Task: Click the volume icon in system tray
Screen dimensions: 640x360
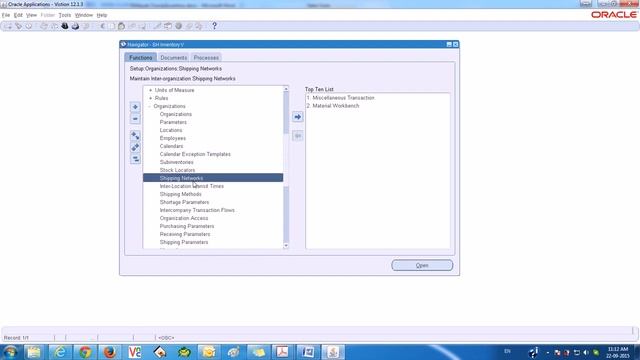Action: [586, 352]
